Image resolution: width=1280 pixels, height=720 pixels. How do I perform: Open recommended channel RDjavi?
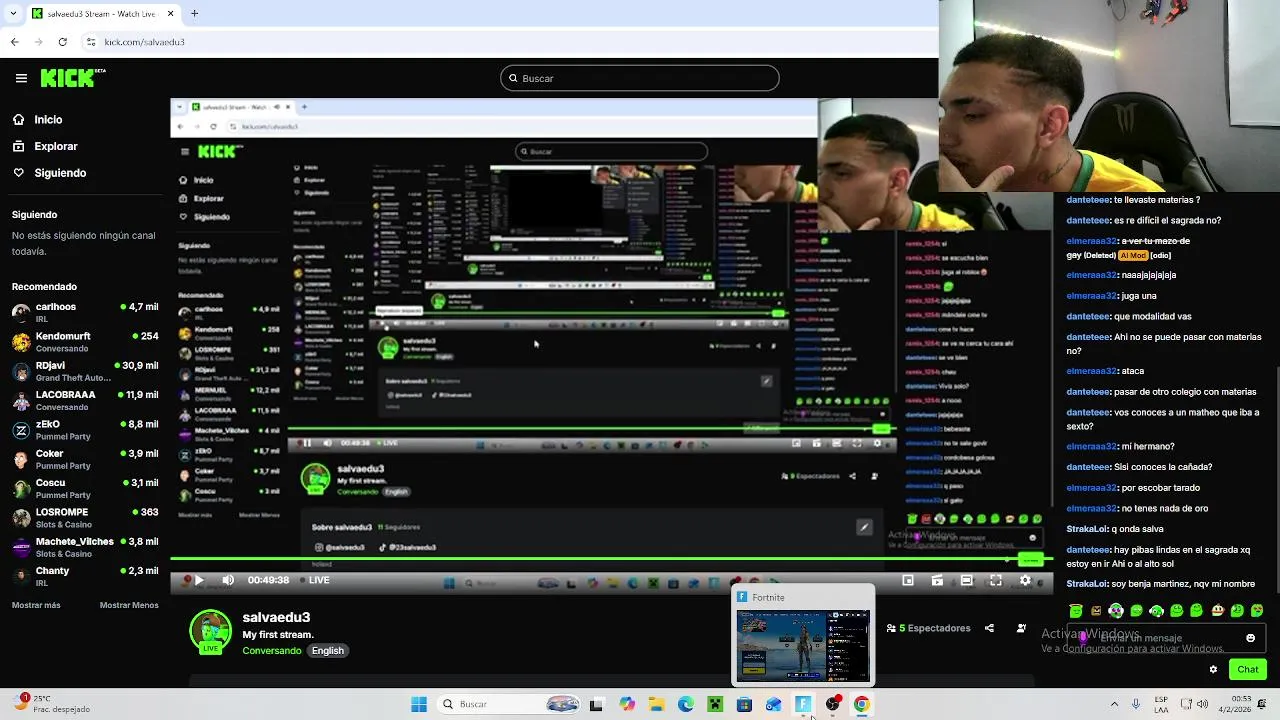(85, 371)
